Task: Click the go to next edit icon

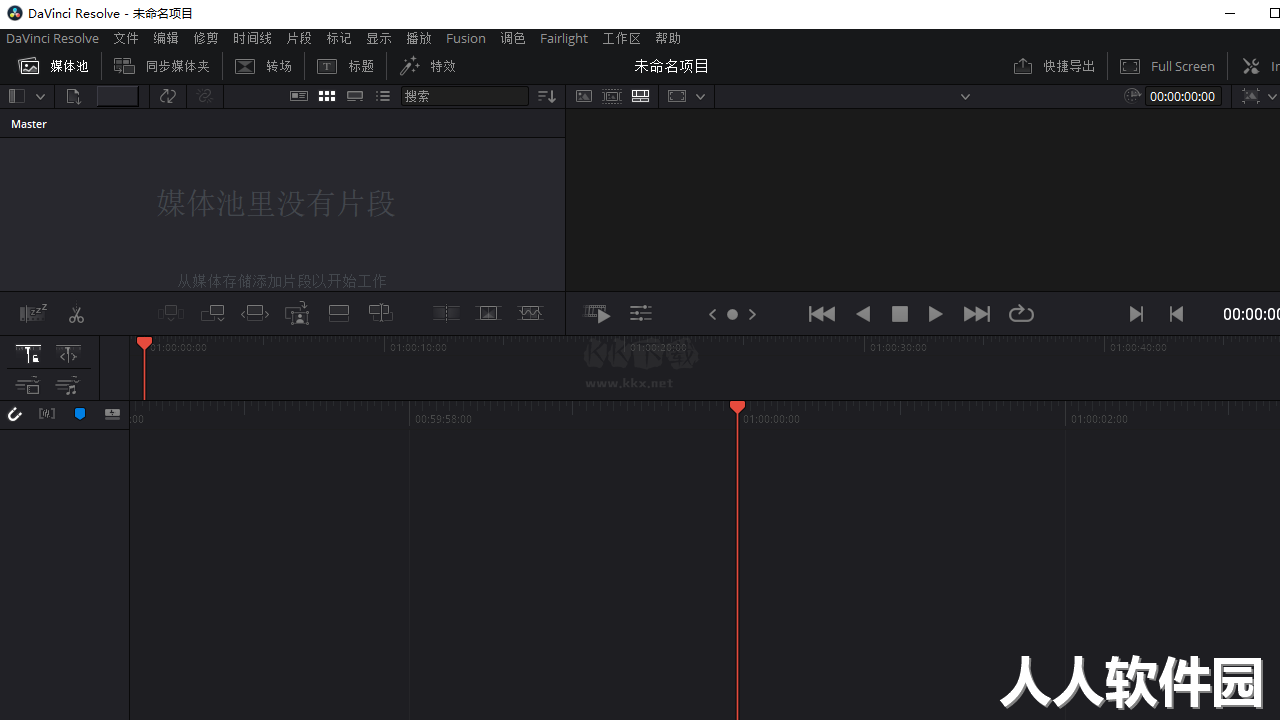Action: click(1136, 314)
